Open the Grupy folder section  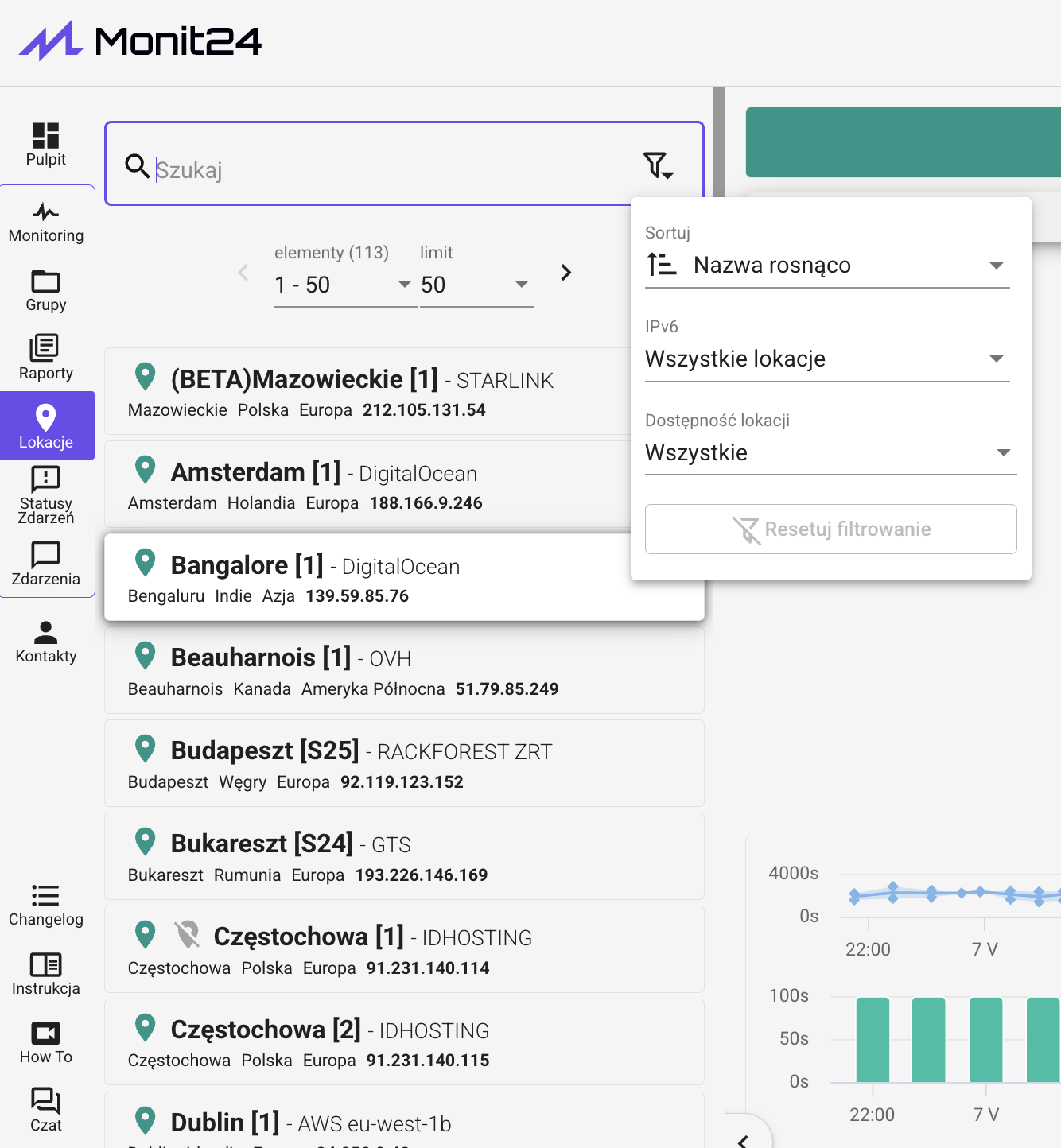click(46, 291)
